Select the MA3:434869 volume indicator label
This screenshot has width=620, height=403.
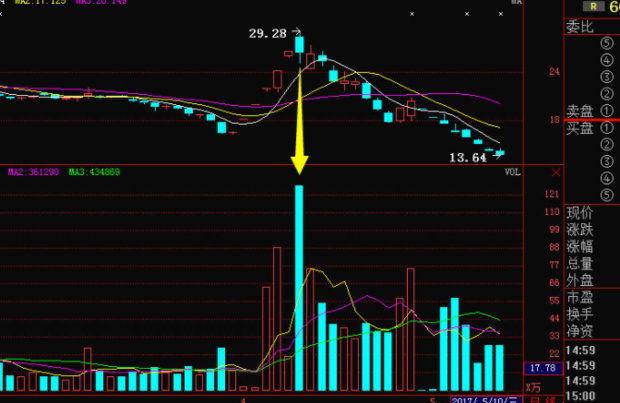[x=95, y=172]
